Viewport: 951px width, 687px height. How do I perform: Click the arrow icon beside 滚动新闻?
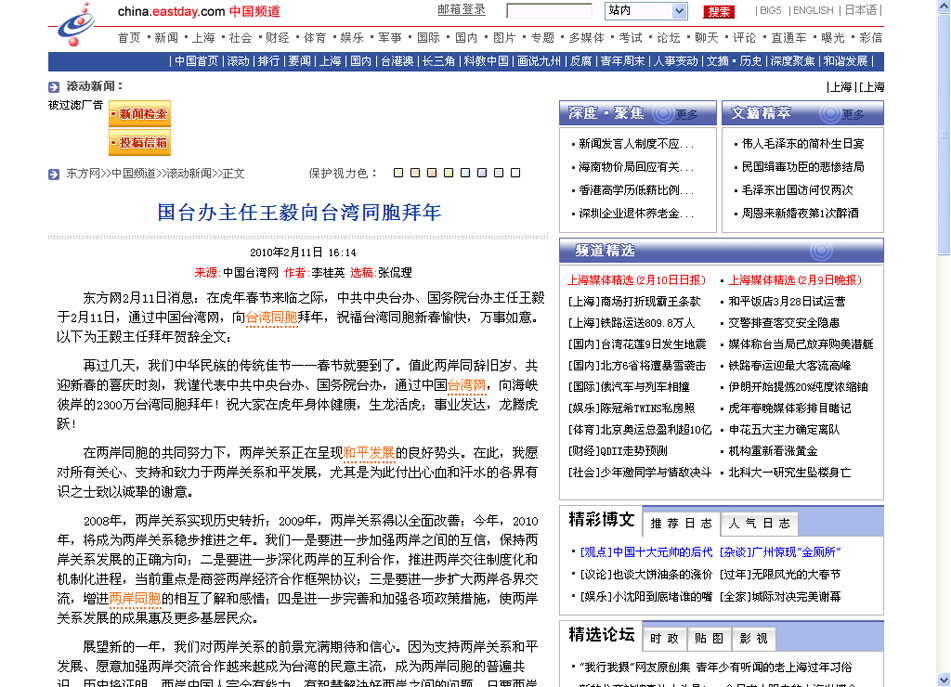pos(55,87)
